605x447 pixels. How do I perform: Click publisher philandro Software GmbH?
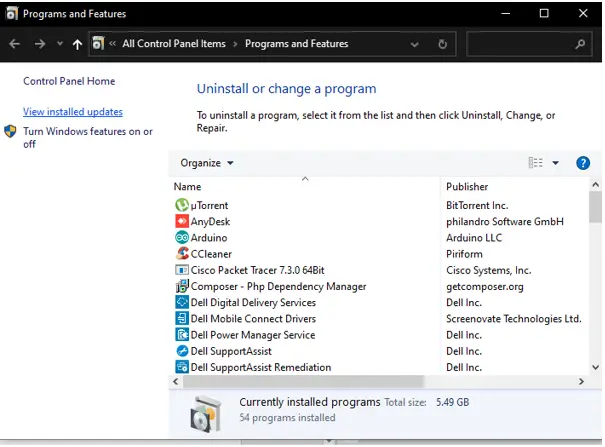505,222
